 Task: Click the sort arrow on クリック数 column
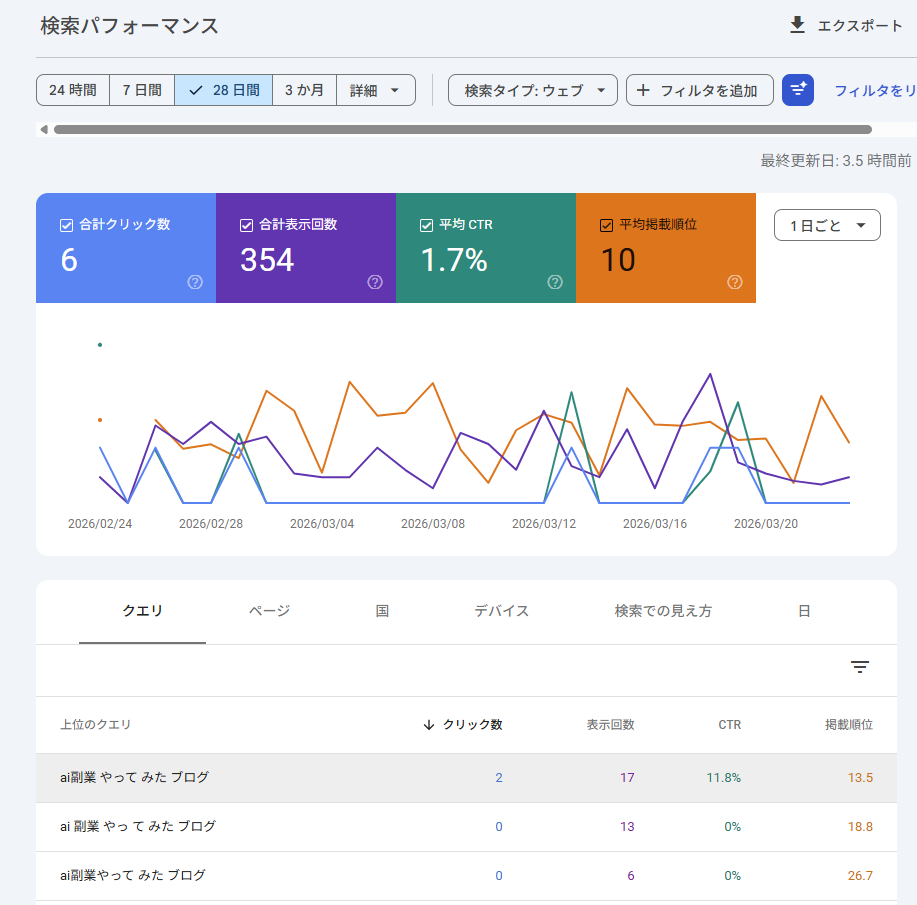point(428,725)
